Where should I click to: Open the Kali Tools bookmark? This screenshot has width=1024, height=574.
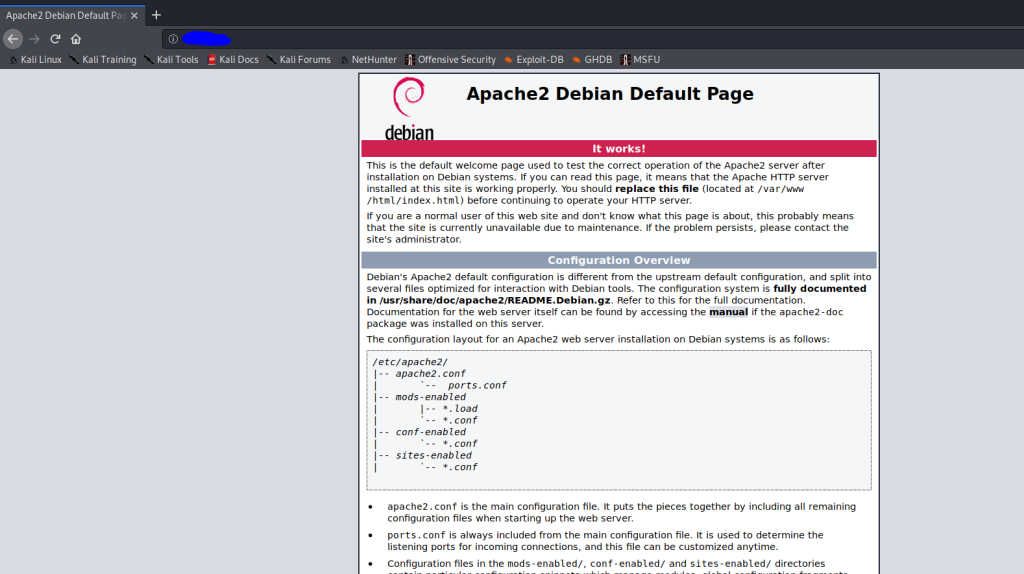[171, 59]
